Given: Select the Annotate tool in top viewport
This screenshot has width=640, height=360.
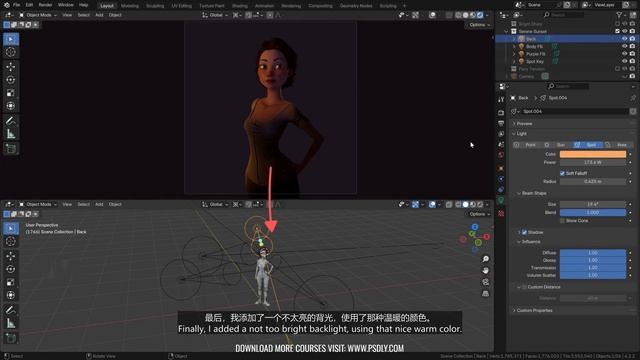Looking at the screenshot, I should (11, 120).
